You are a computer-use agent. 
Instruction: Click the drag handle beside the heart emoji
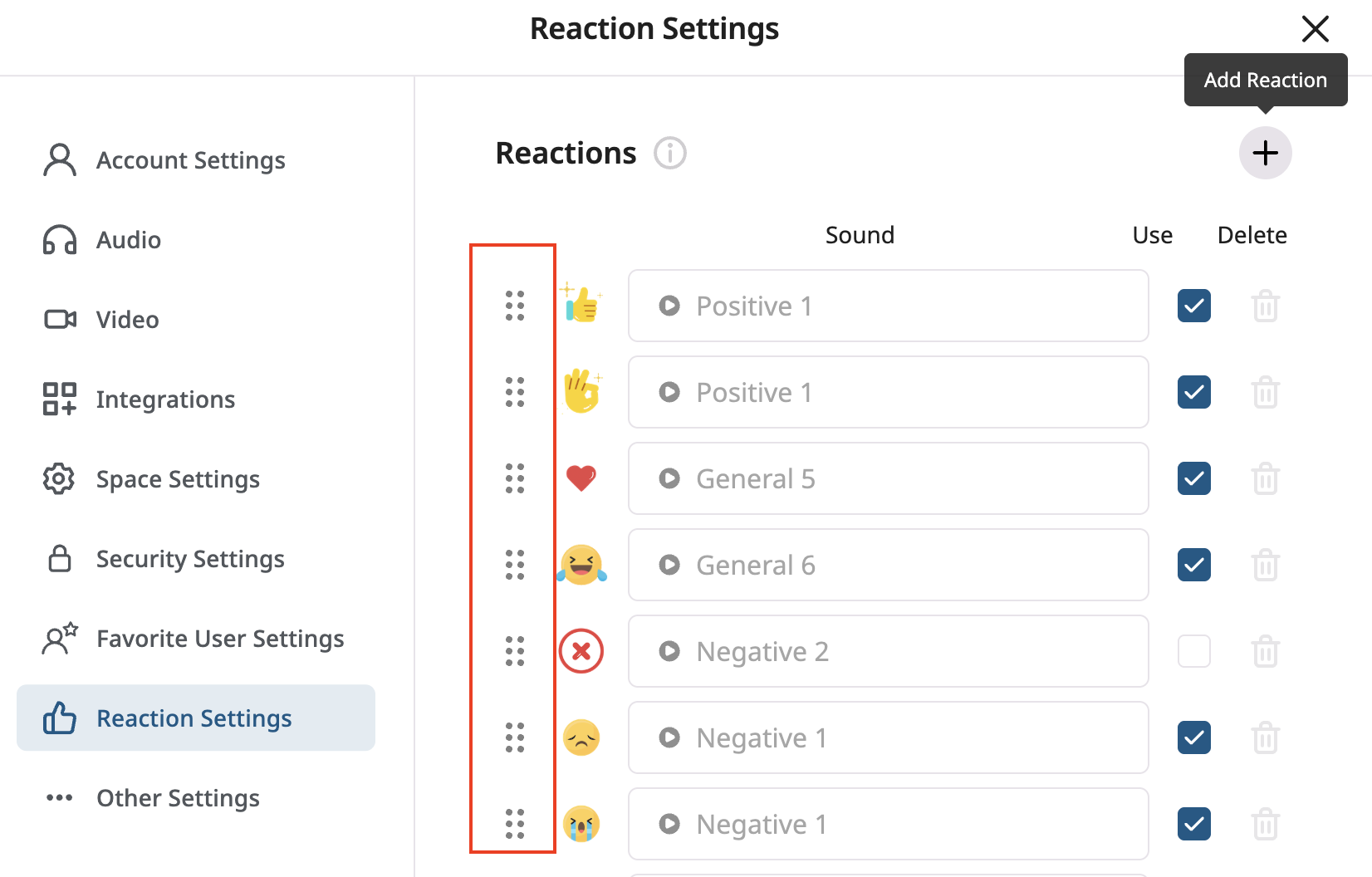tap(513, 478)
